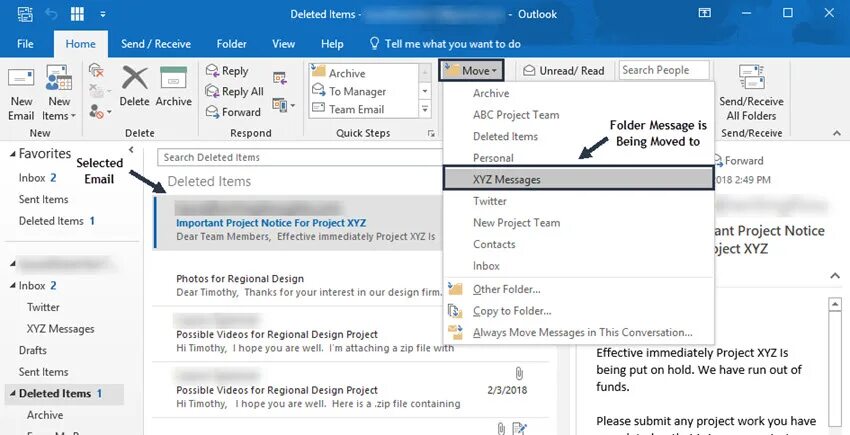This screenshot has height=435, width=850.
Task: Click the Move dropdown button
Action: point(472,71)
